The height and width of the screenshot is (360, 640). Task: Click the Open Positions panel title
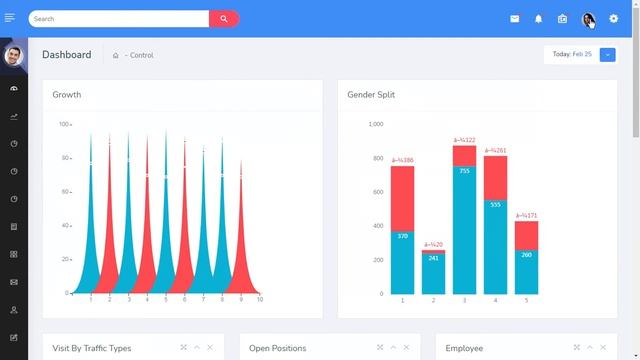pyautogui.click(x=278, y=348)
